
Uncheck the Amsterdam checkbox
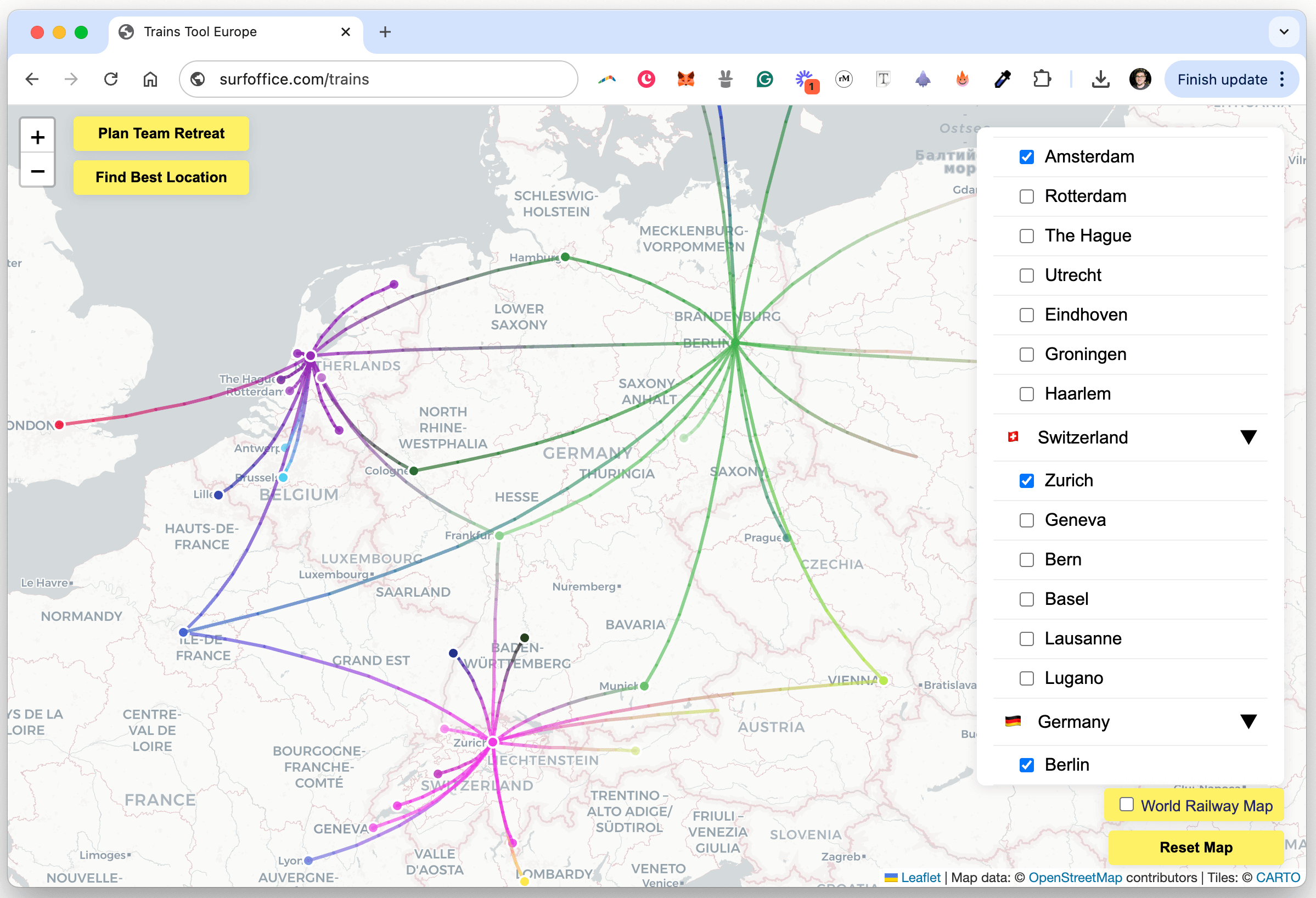1027,157
